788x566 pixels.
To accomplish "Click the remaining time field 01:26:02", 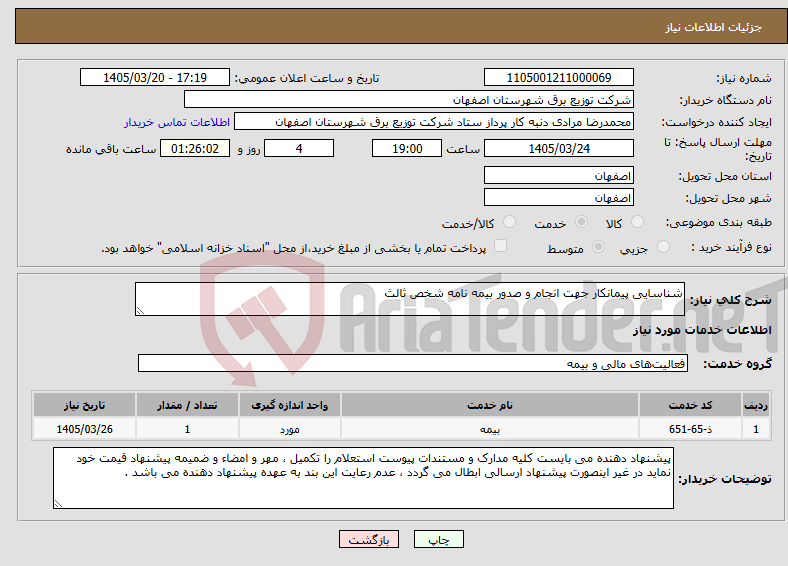I will 195,148.
